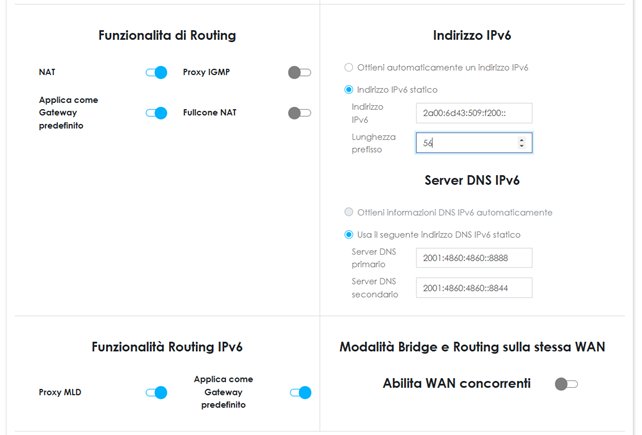Toggle default gateway switch under Funzionalità Routing IPv6
This screenshot has height=435, width=642.
[x=300, y=393]
